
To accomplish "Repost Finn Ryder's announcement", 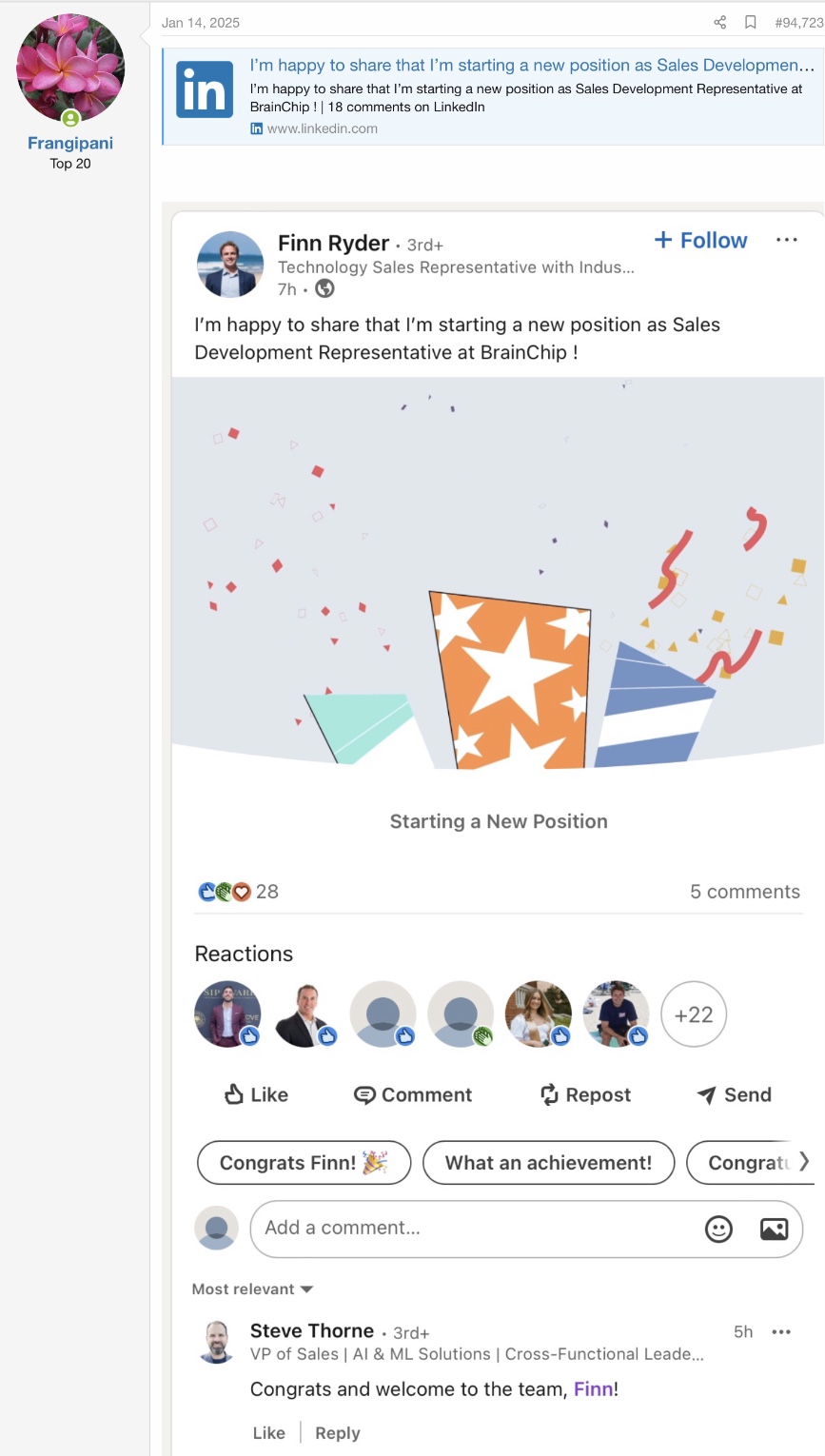I will pos(585,1095).
